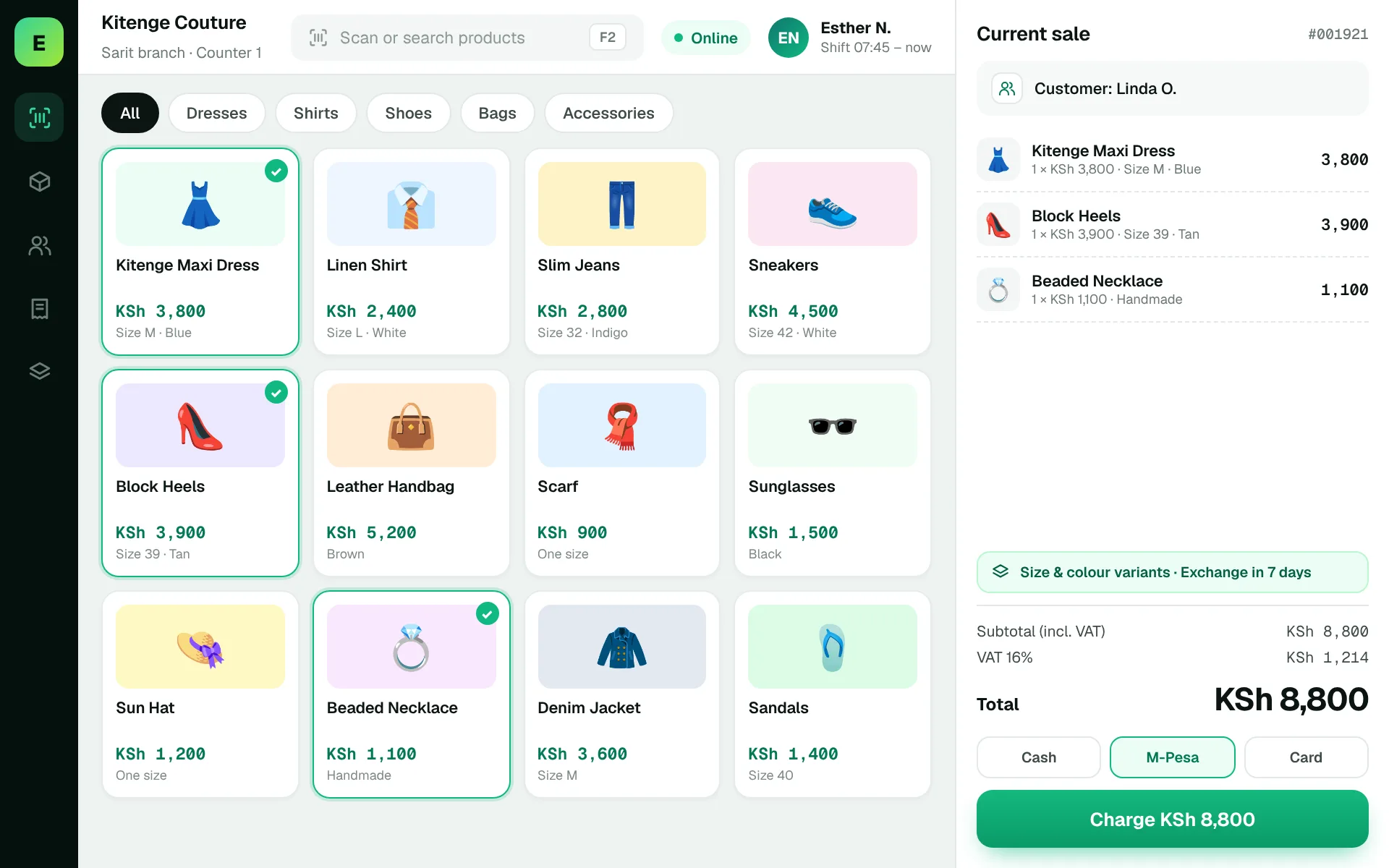The image size is (1389, 868).
Task: Click the EN user avatar
Action: (788, 38)
